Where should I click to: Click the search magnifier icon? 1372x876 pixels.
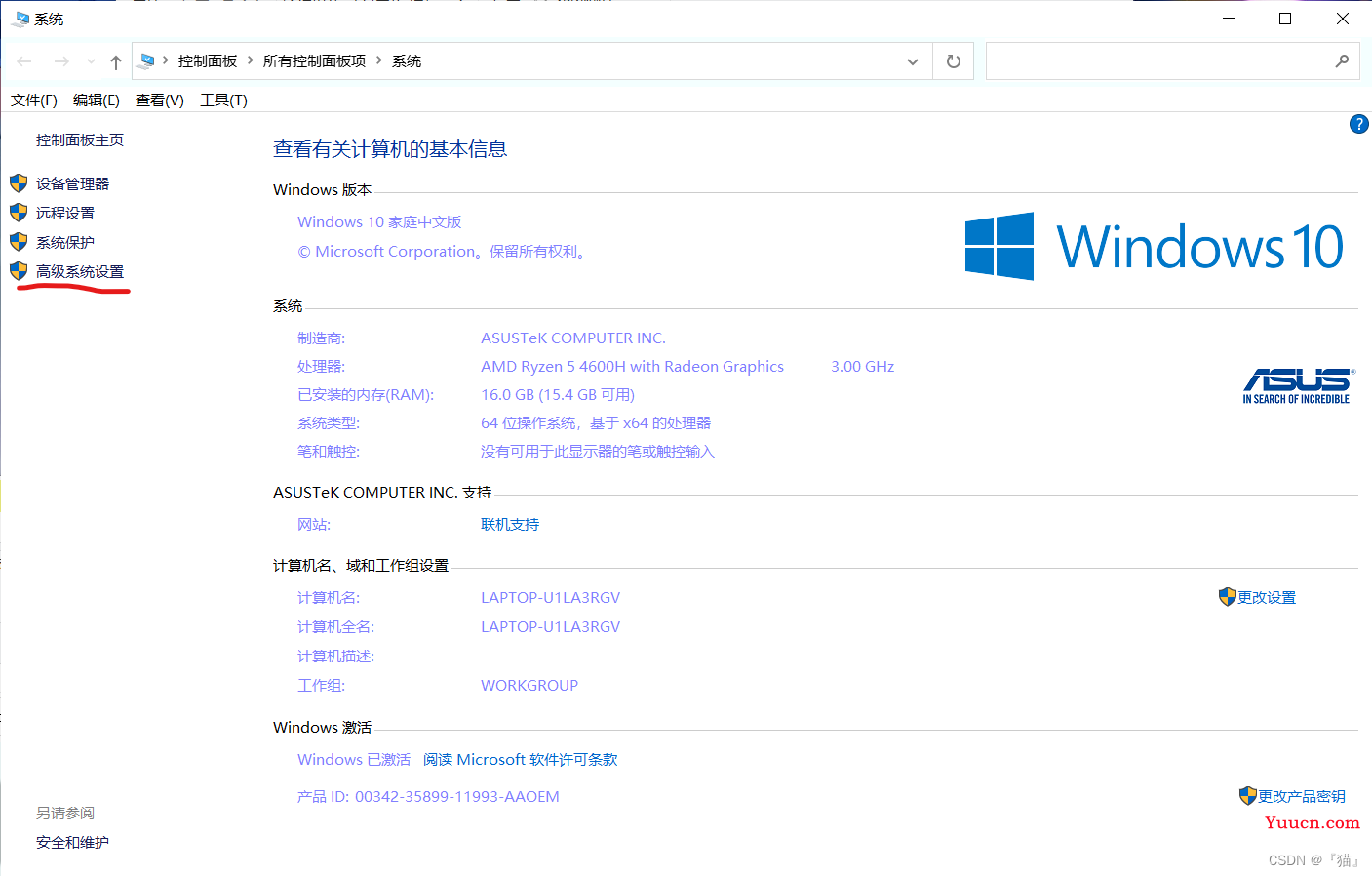(1342, 60)
